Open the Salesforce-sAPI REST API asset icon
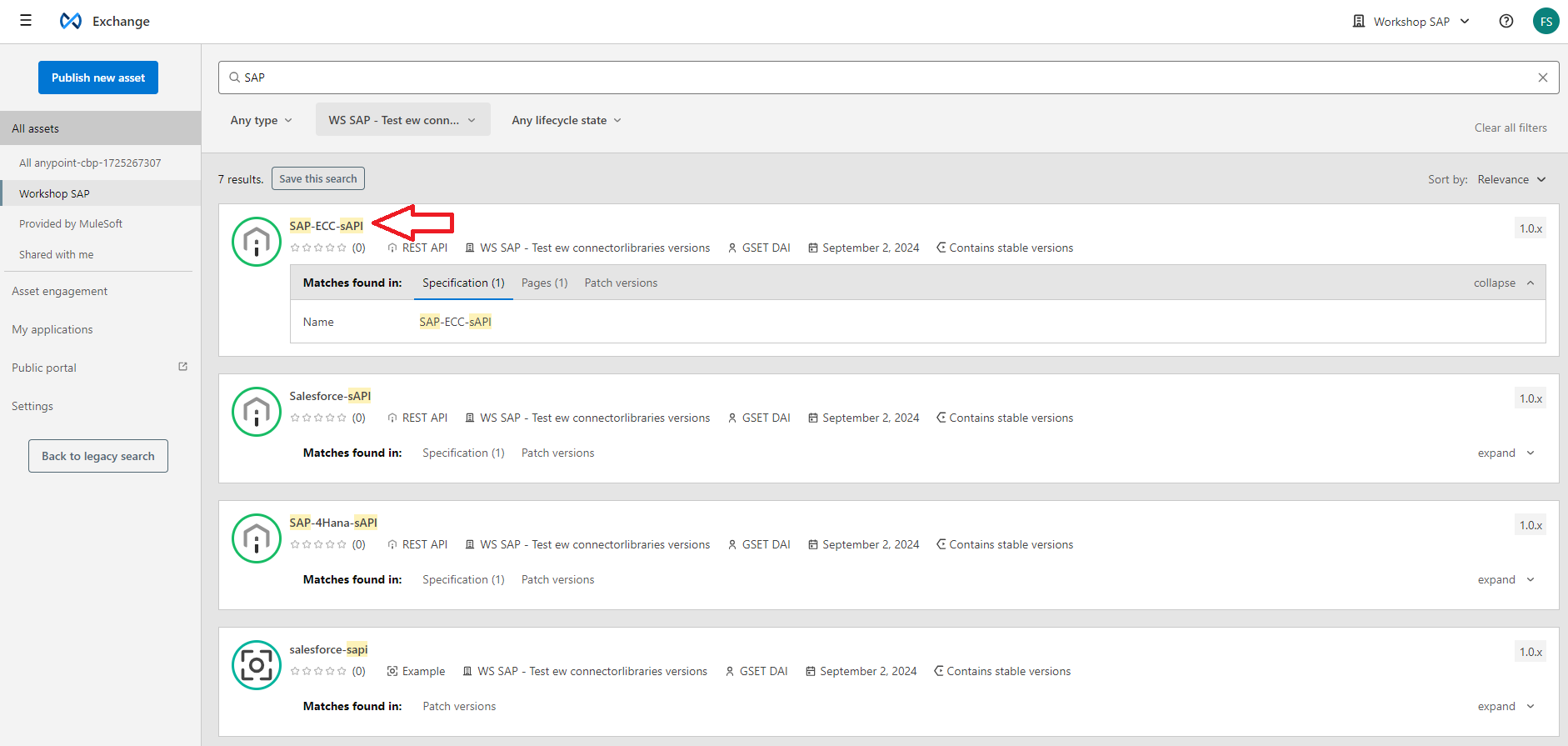1568x746 pixels. pos(257,412)
